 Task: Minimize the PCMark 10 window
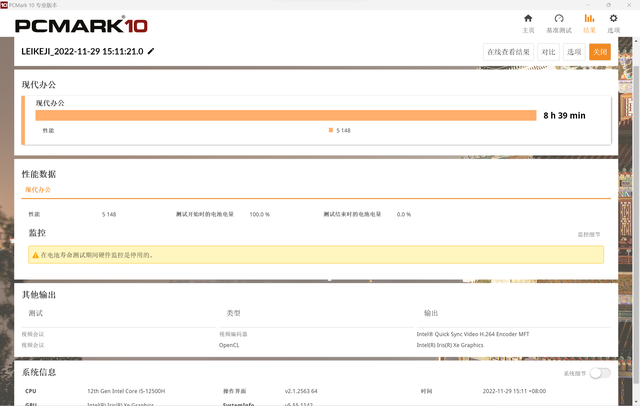tap(588, 5)
